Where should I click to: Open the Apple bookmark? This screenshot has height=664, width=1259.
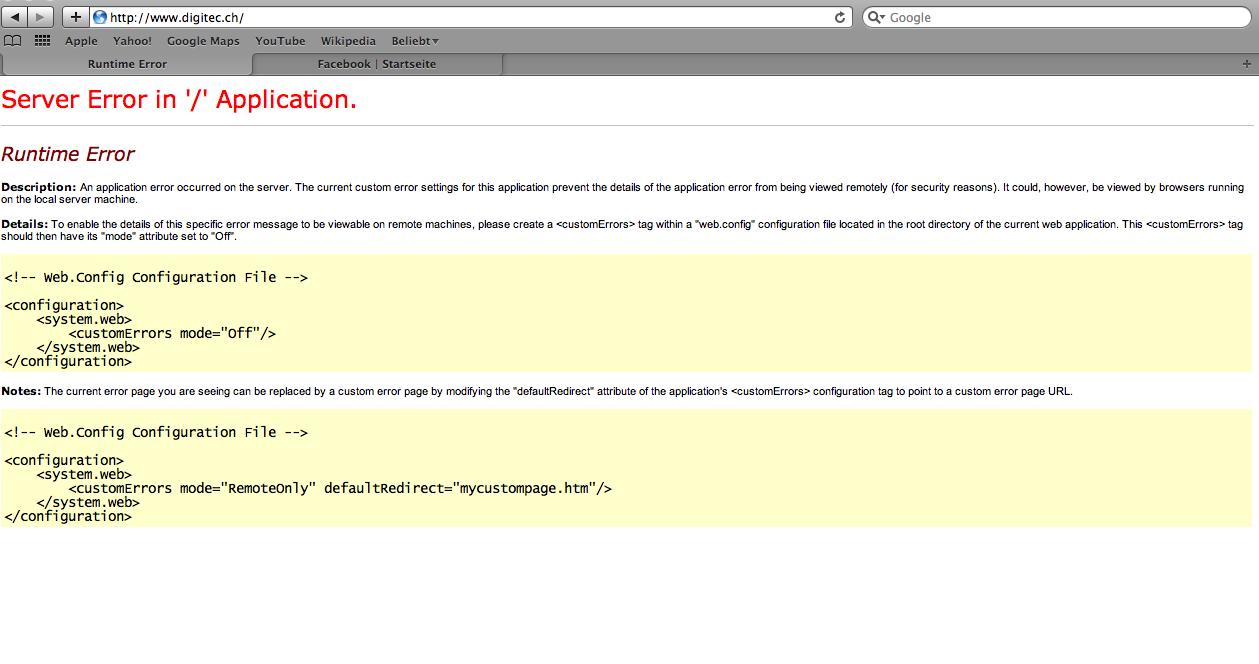[x=81, y=41]
